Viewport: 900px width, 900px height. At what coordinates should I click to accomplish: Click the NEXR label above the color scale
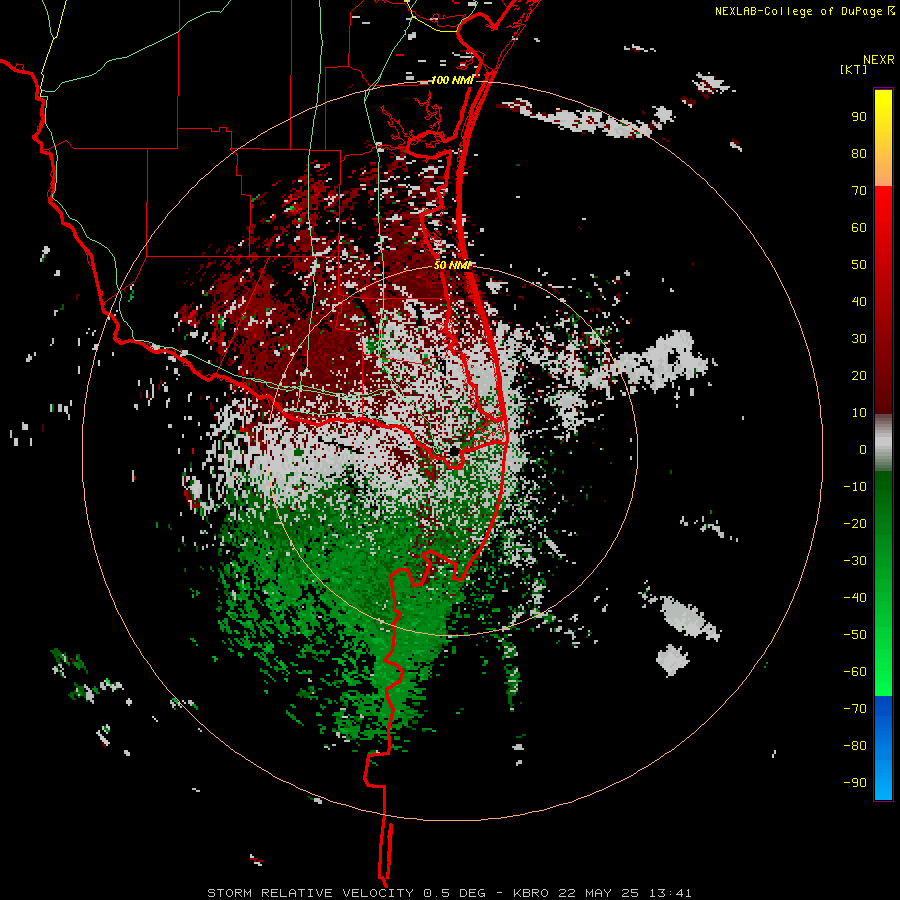879,60
